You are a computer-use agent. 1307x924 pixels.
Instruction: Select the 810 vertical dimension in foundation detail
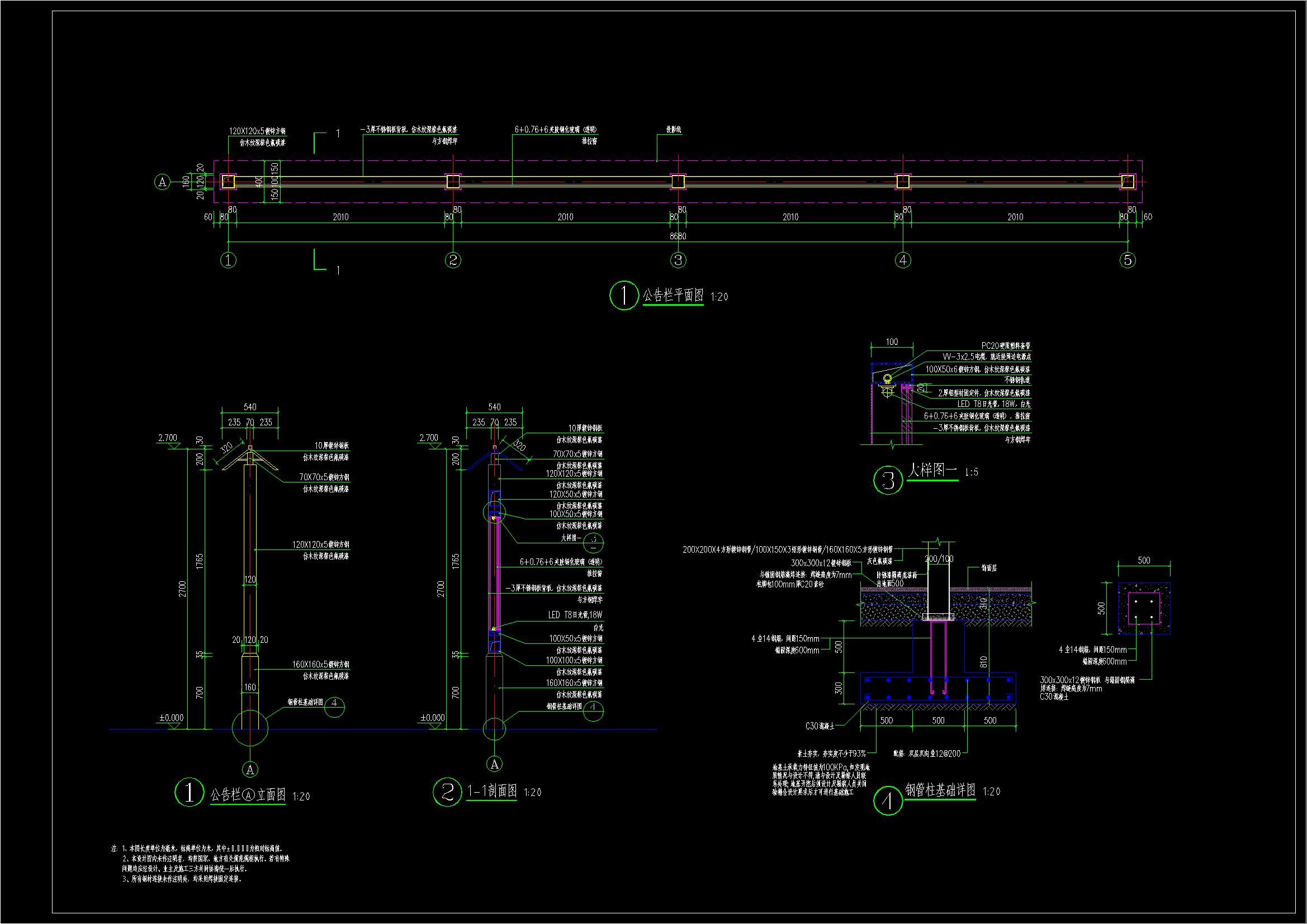pos(984,661)
